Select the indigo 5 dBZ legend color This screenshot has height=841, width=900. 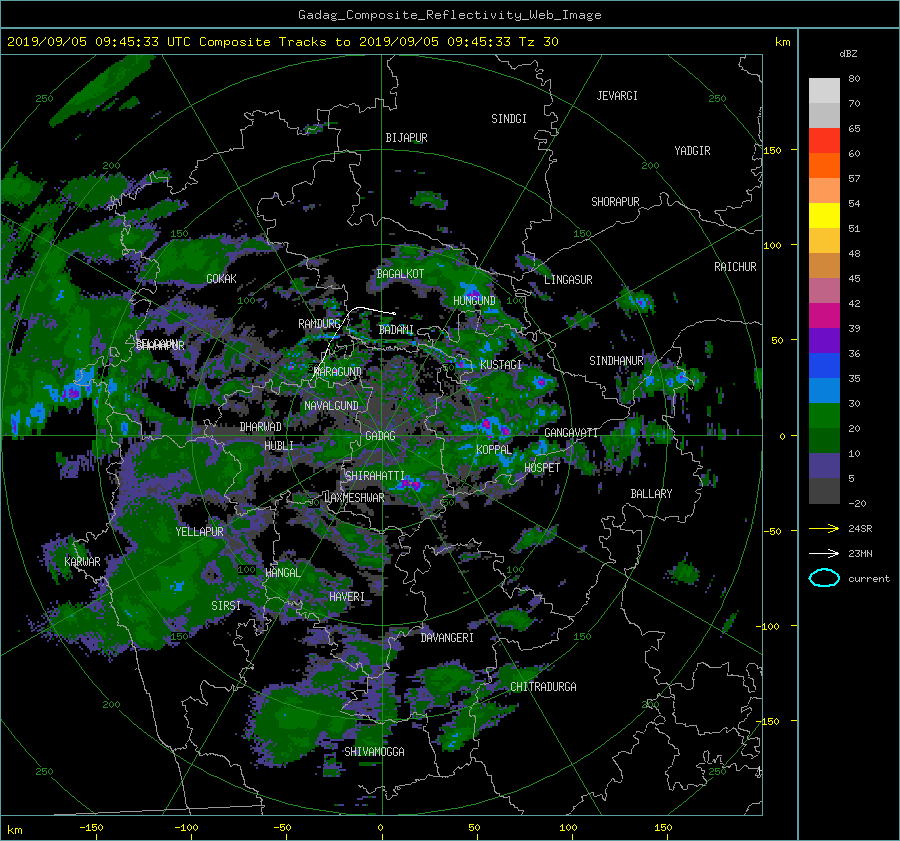(x=824, y=466)
